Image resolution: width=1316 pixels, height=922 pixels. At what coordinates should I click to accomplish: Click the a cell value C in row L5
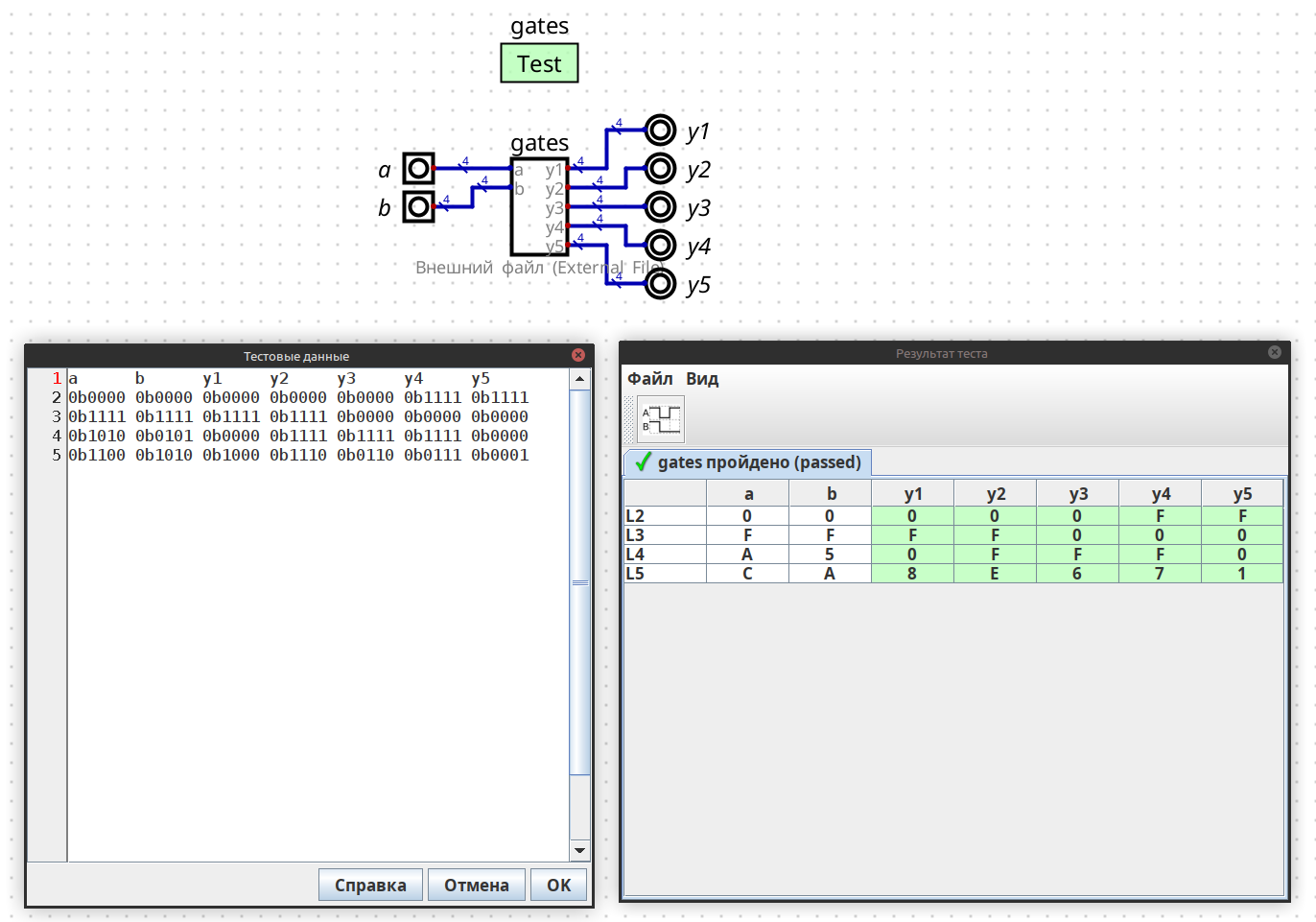coord(748,574)
